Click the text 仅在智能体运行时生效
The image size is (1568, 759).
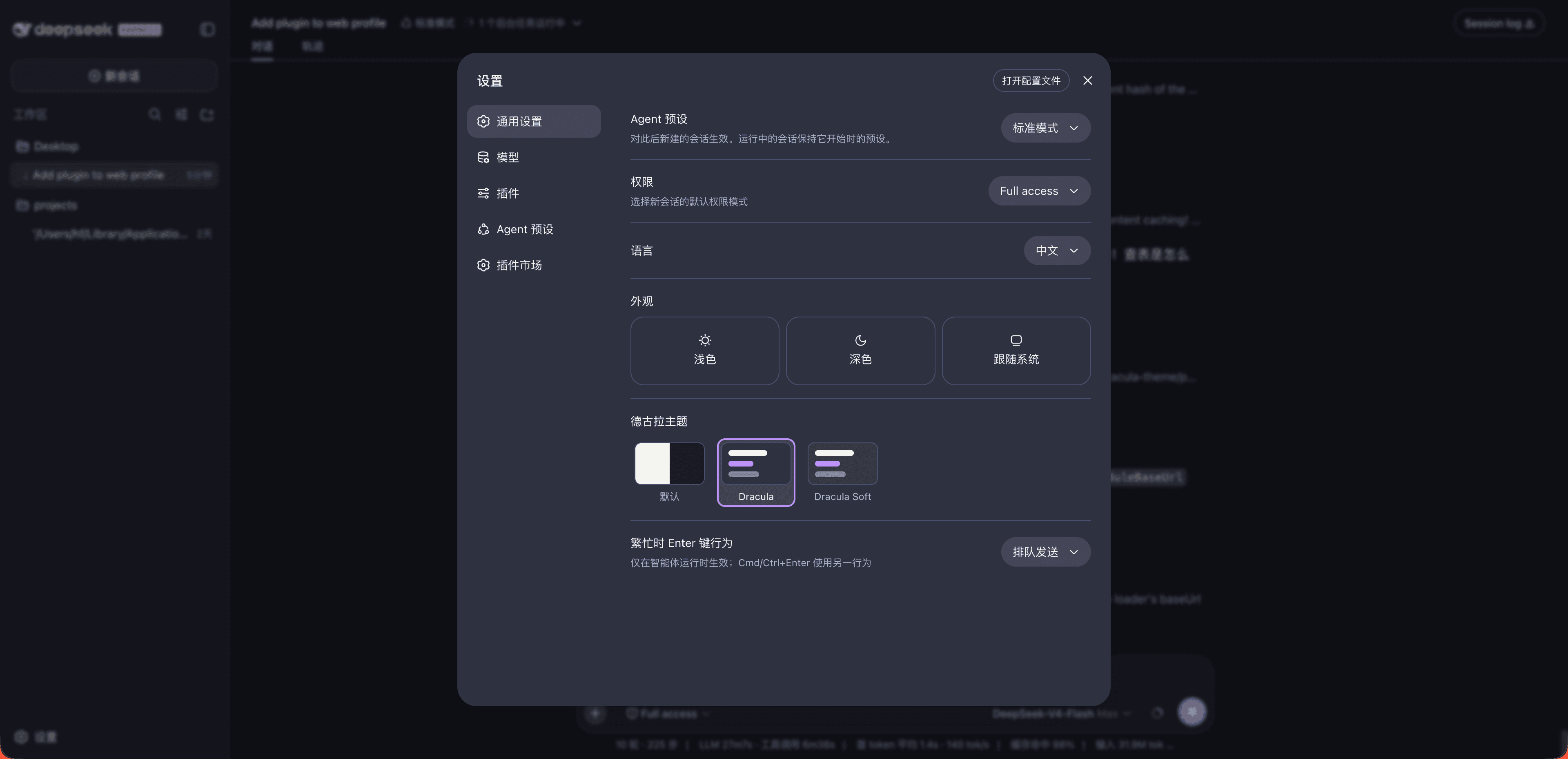[679, 563]
